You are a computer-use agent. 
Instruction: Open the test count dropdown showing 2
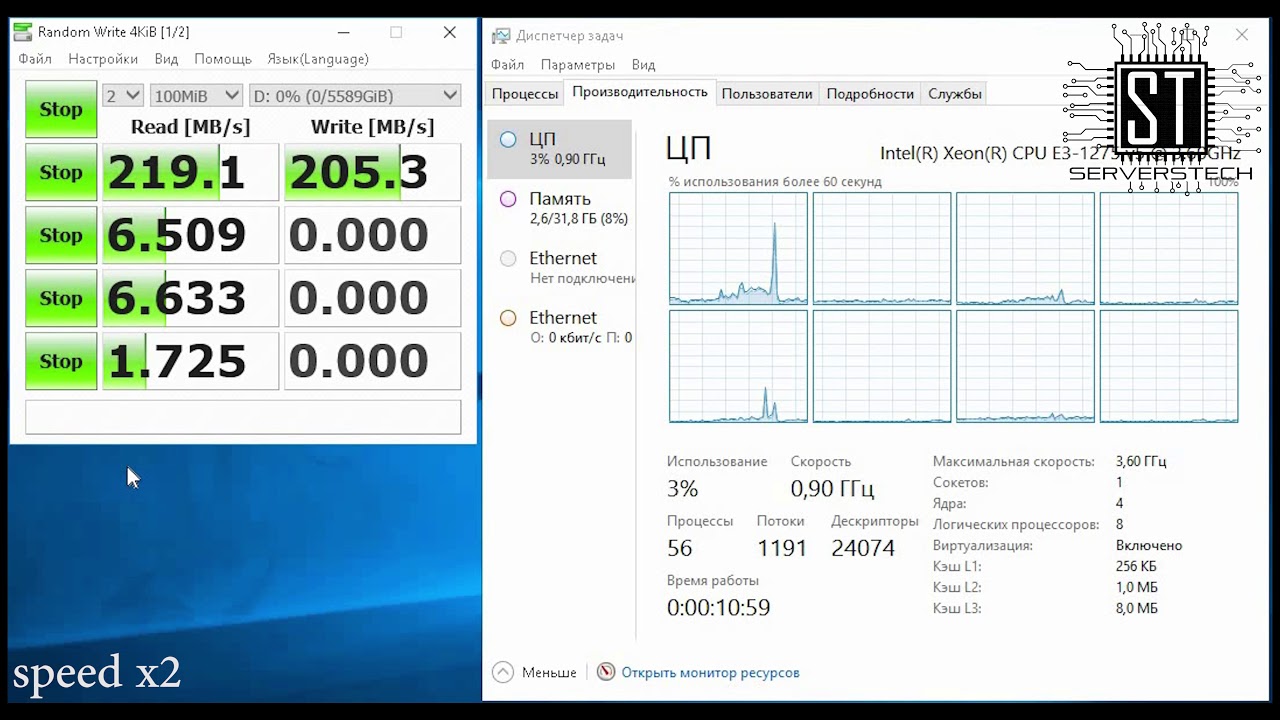coord(123,96)
